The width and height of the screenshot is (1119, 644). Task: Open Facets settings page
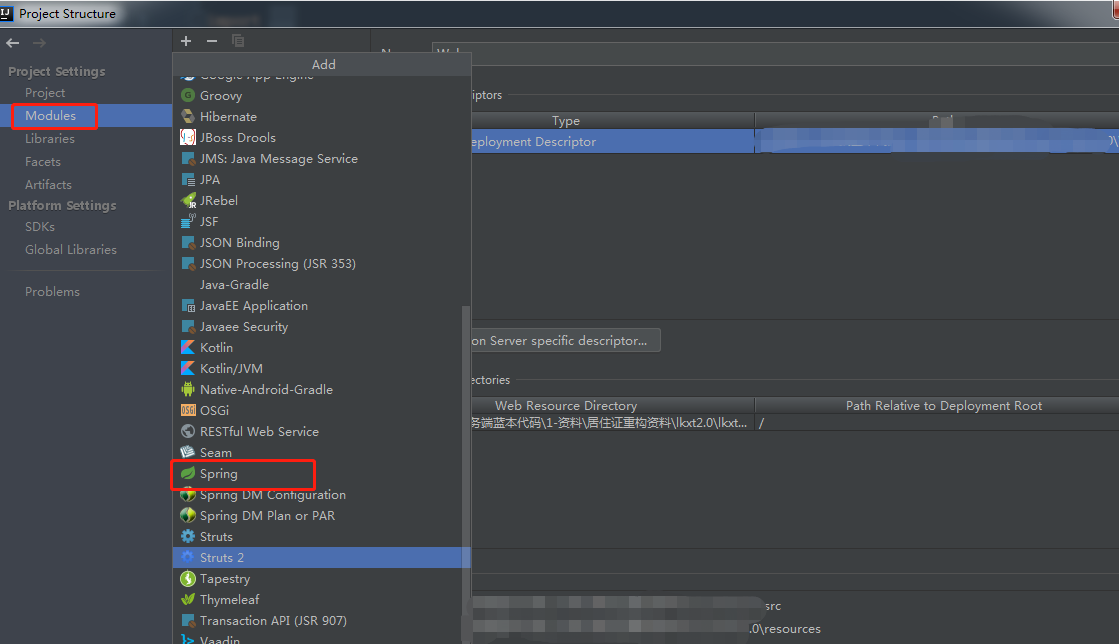tap(42, 161)
